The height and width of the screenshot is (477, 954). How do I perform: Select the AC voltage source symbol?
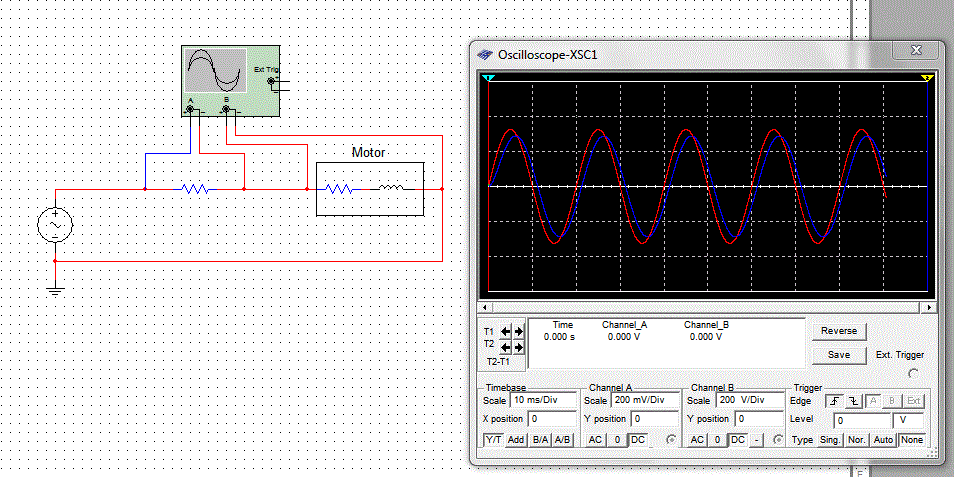point(55,225)
